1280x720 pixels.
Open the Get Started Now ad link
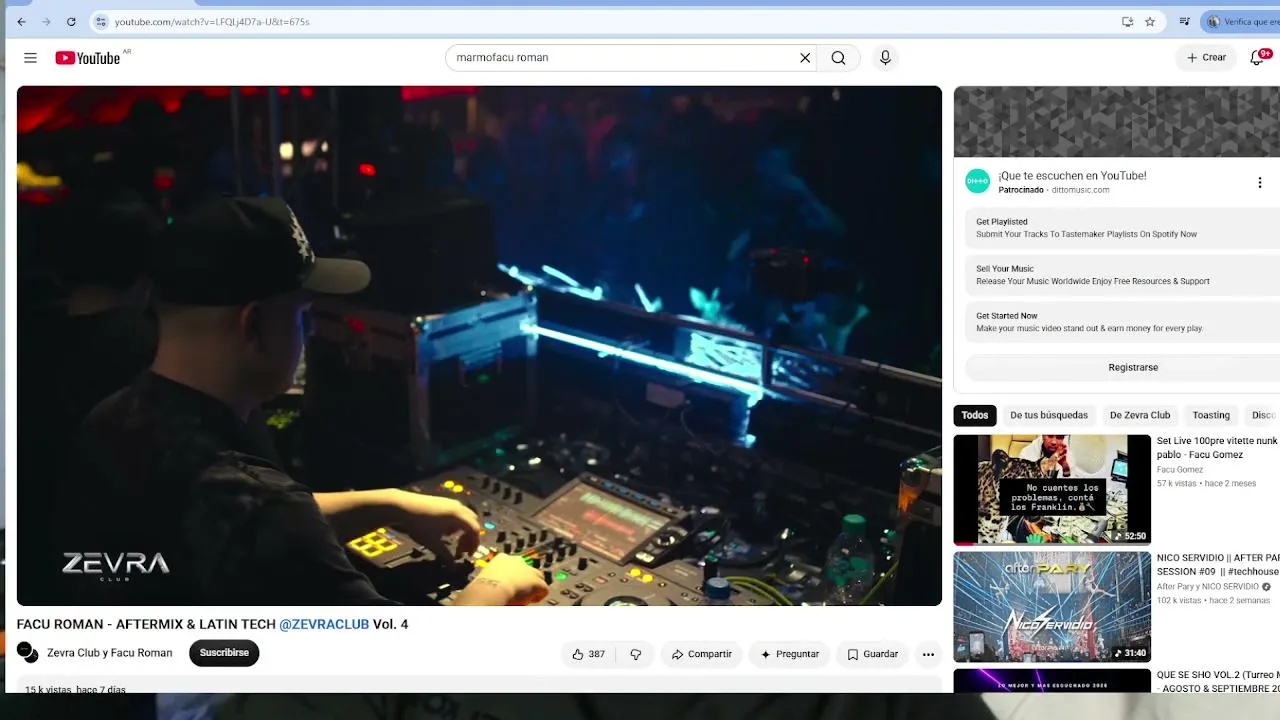point(1123,322)
